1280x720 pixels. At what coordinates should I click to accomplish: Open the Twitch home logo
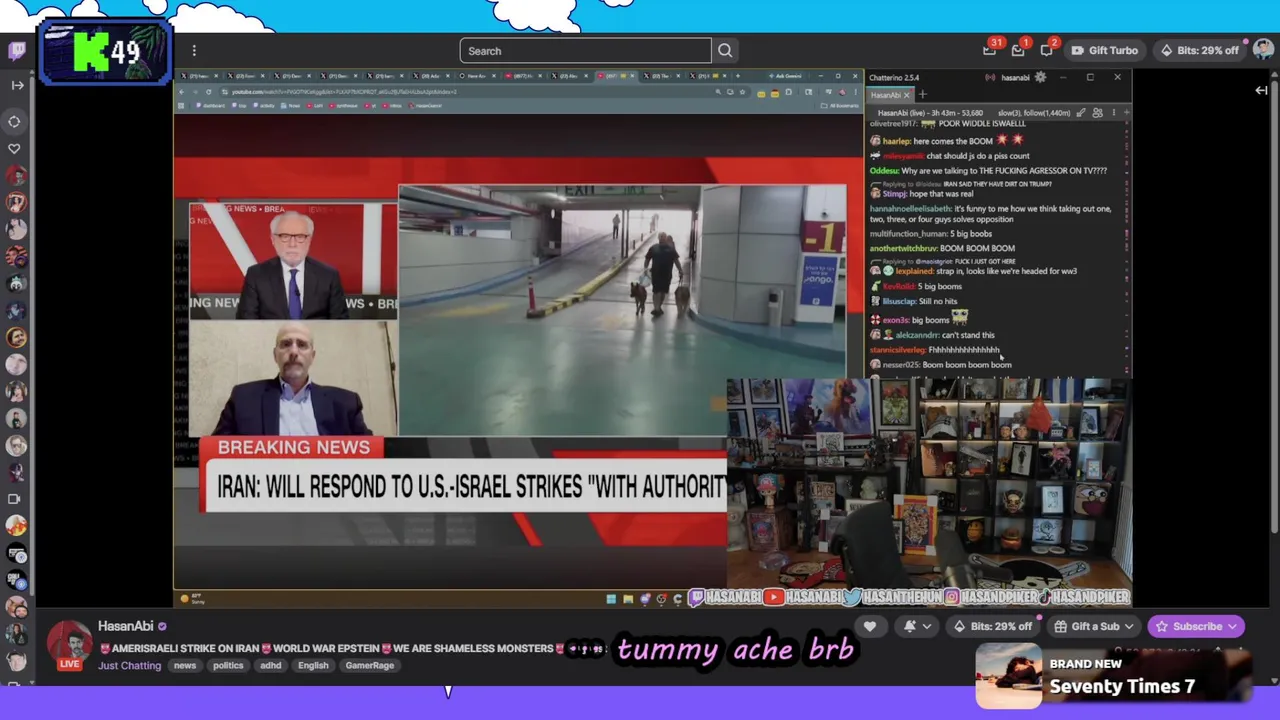pos(17,50)
